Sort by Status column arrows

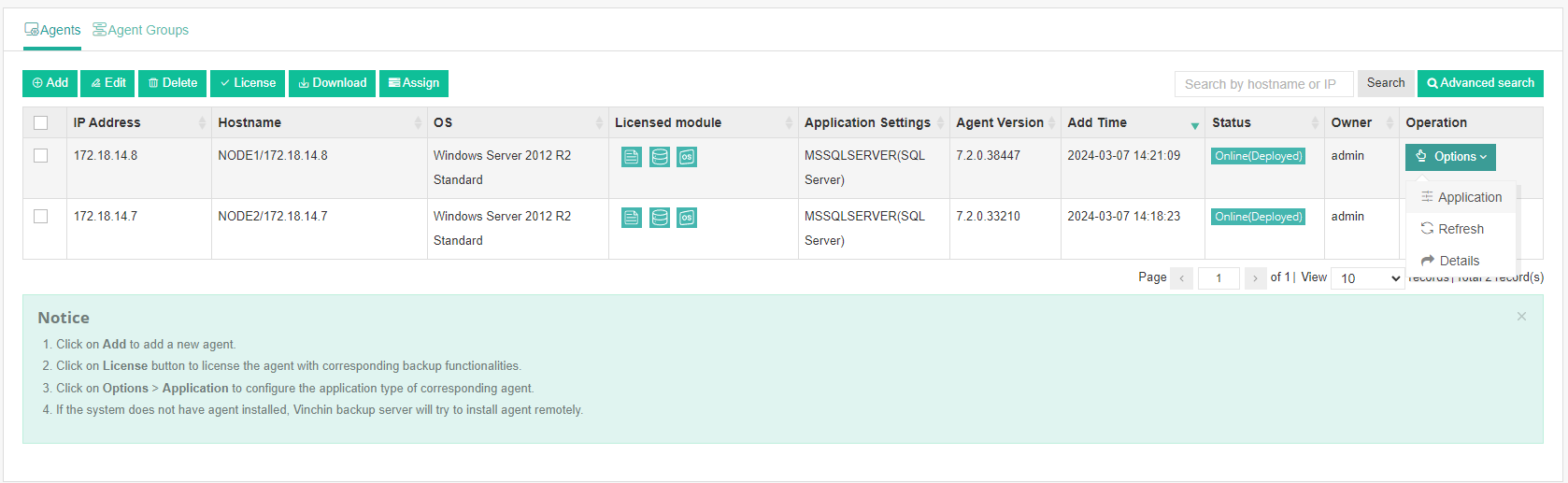[1315, 123]
